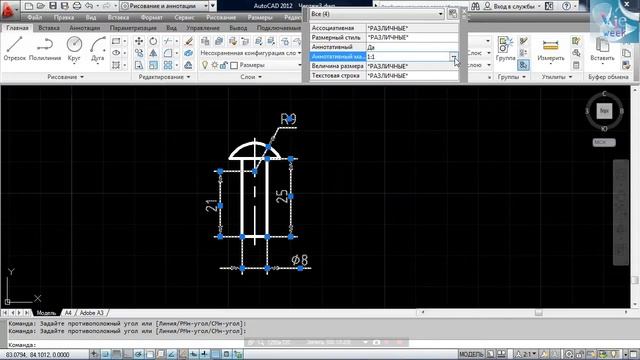The height and width of the screenshot is (360, 640).
Task: Select the Дуга arc tool
Action: 98,49
